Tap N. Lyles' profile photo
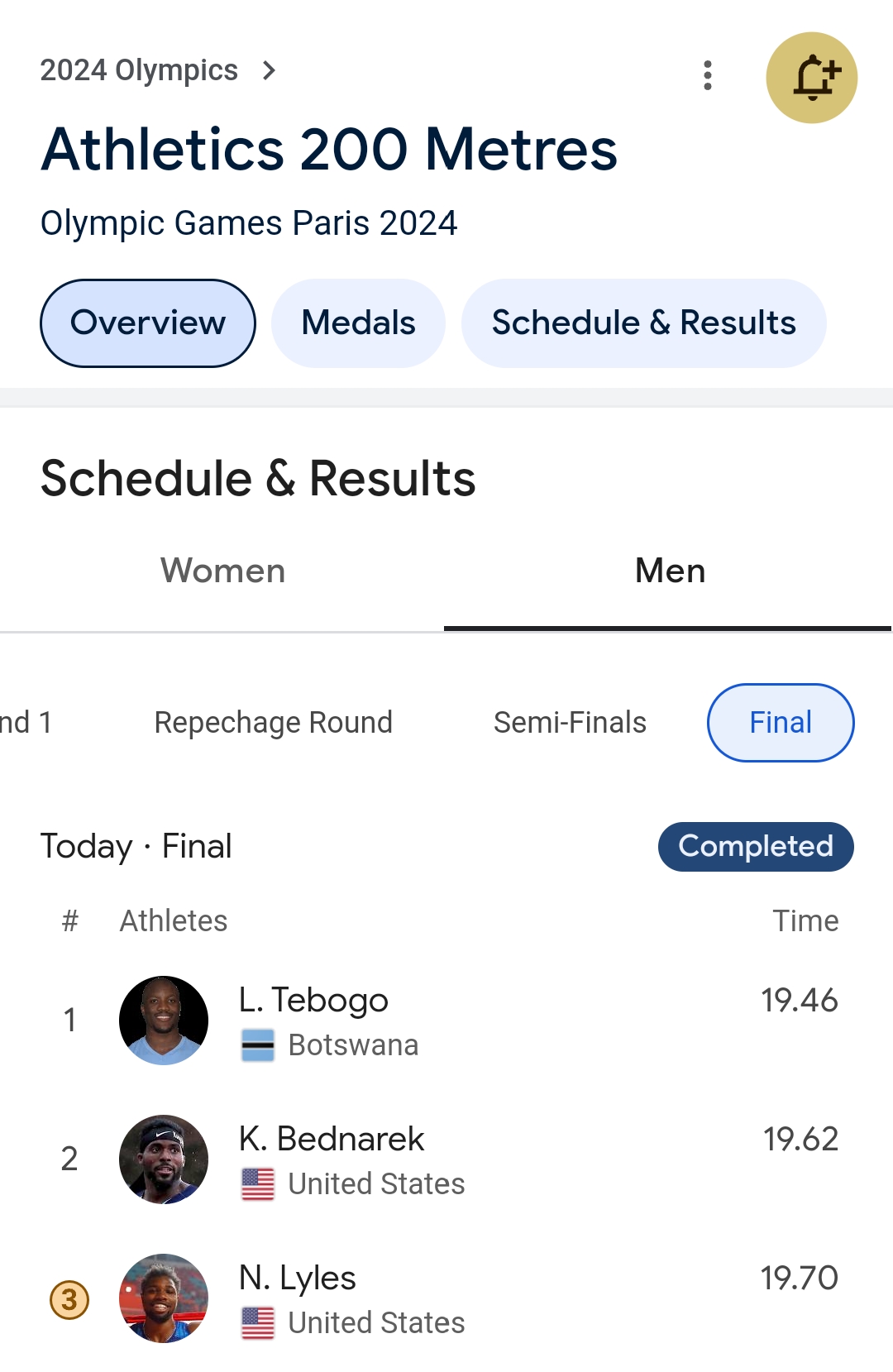Viewport: 893px width, 1372px height. pos(164,1298)
